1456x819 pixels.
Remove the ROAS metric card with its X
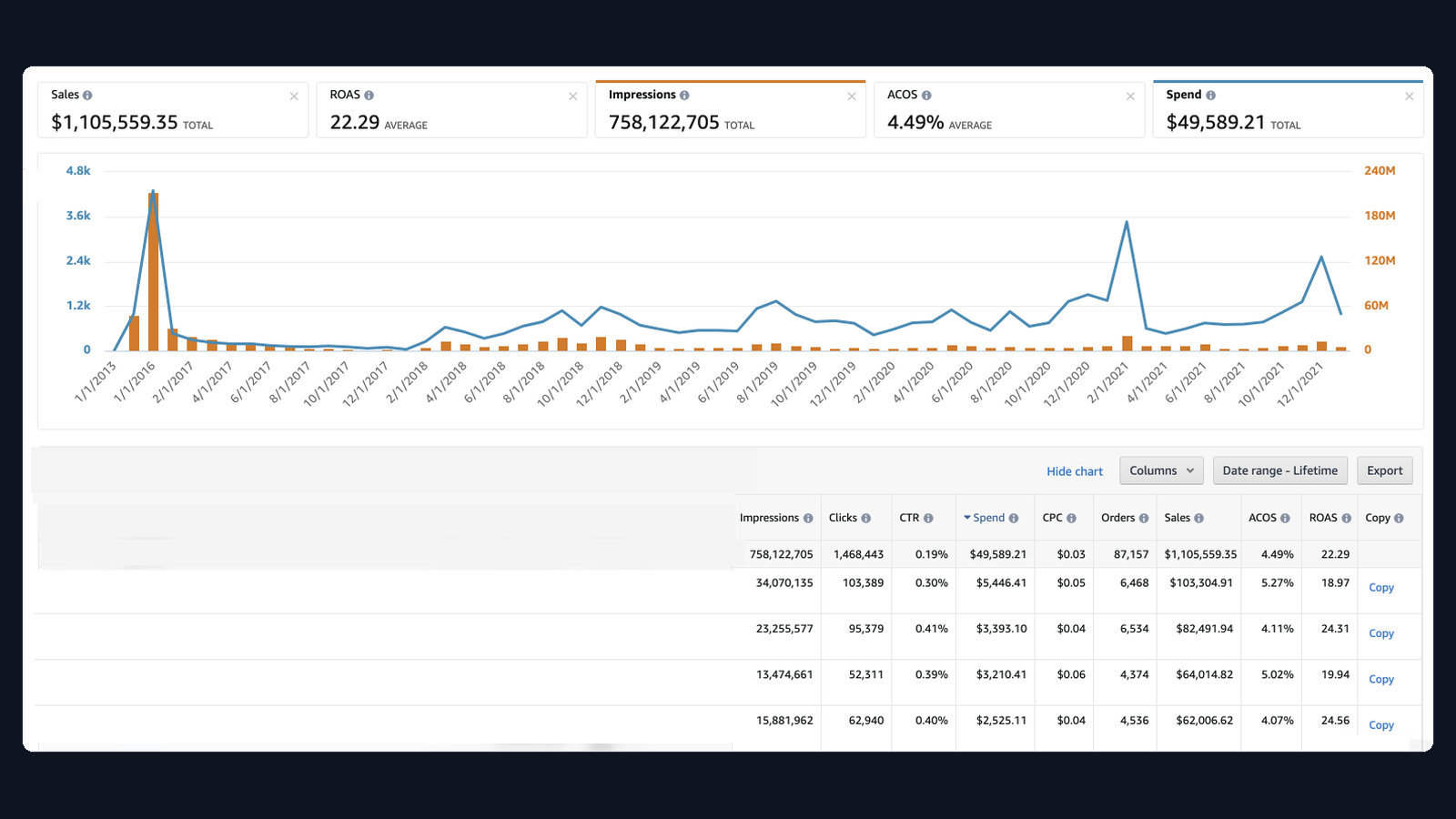pyautogui.click(x=572, y=96)
